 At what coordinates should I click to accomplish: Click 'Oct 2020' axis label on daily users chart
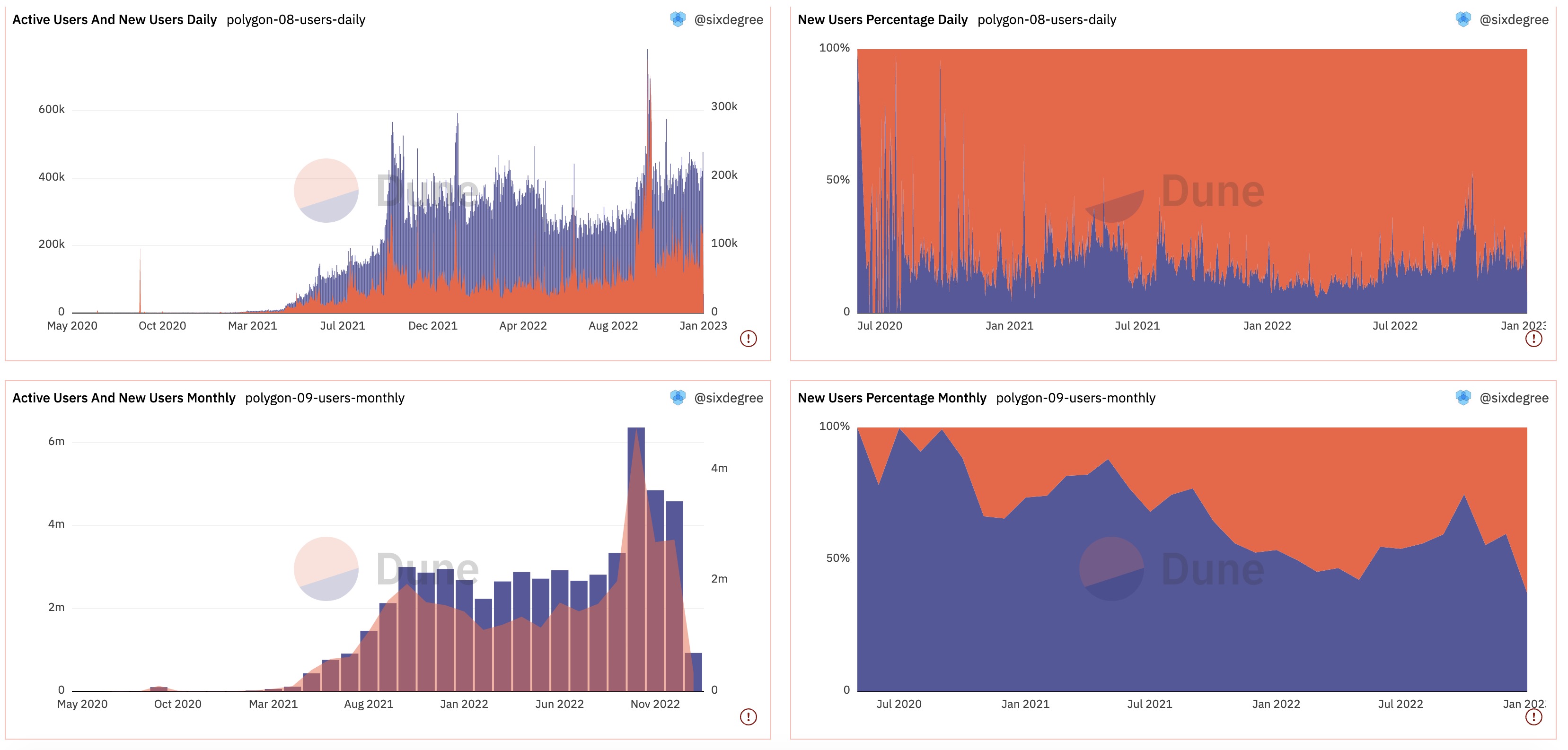click(162, 325)
